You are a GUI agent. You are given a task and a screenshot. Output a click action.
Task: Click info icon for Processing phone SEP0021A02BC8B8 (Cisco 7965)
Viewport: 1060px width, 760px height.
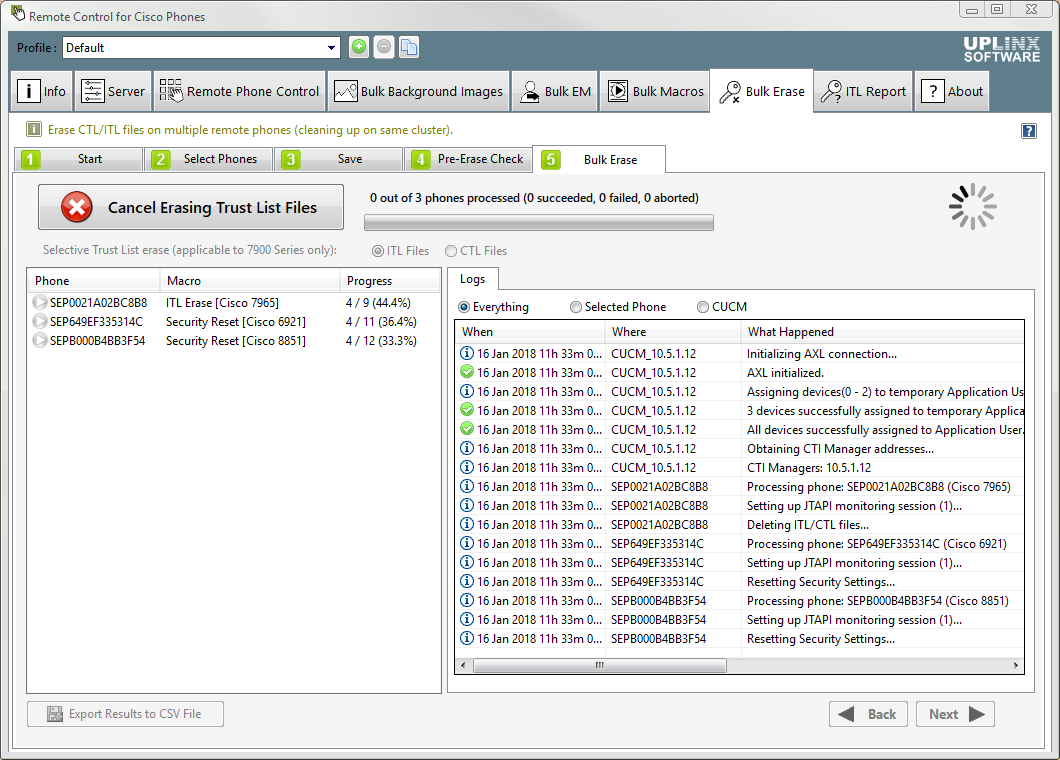click(x=466, y=486)
